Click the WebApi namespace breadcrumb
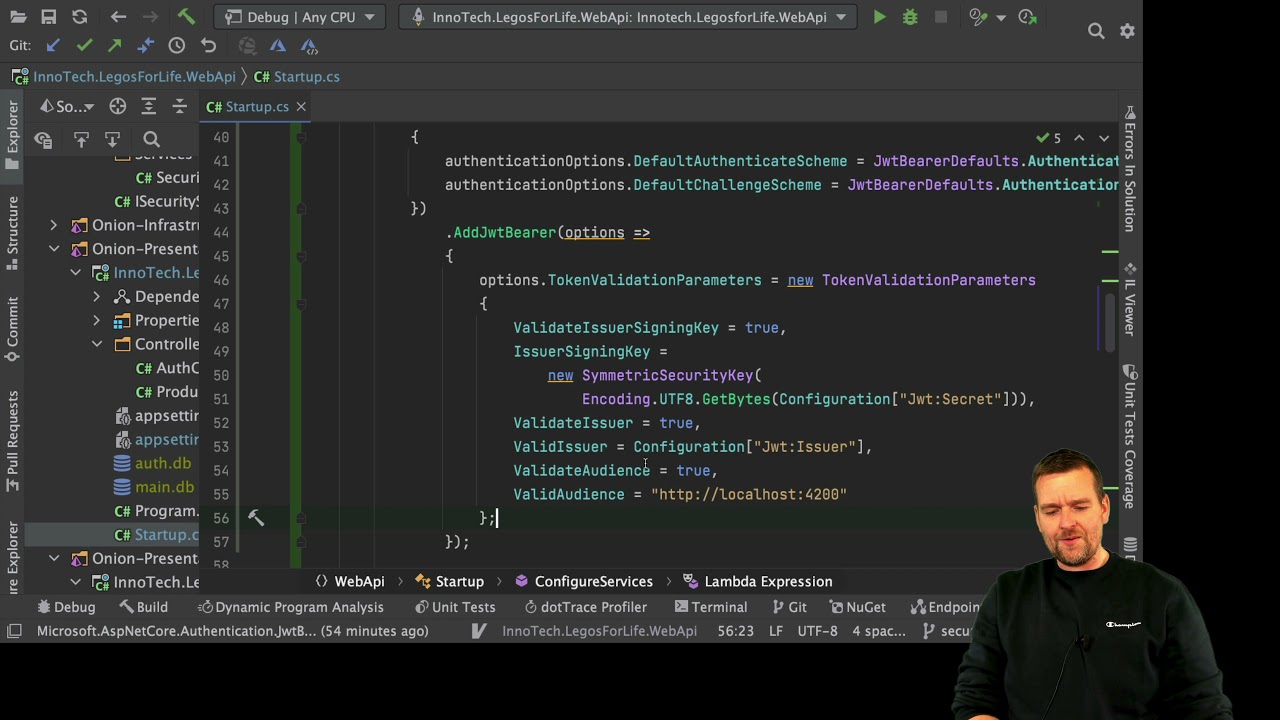 tap(349, 581)
